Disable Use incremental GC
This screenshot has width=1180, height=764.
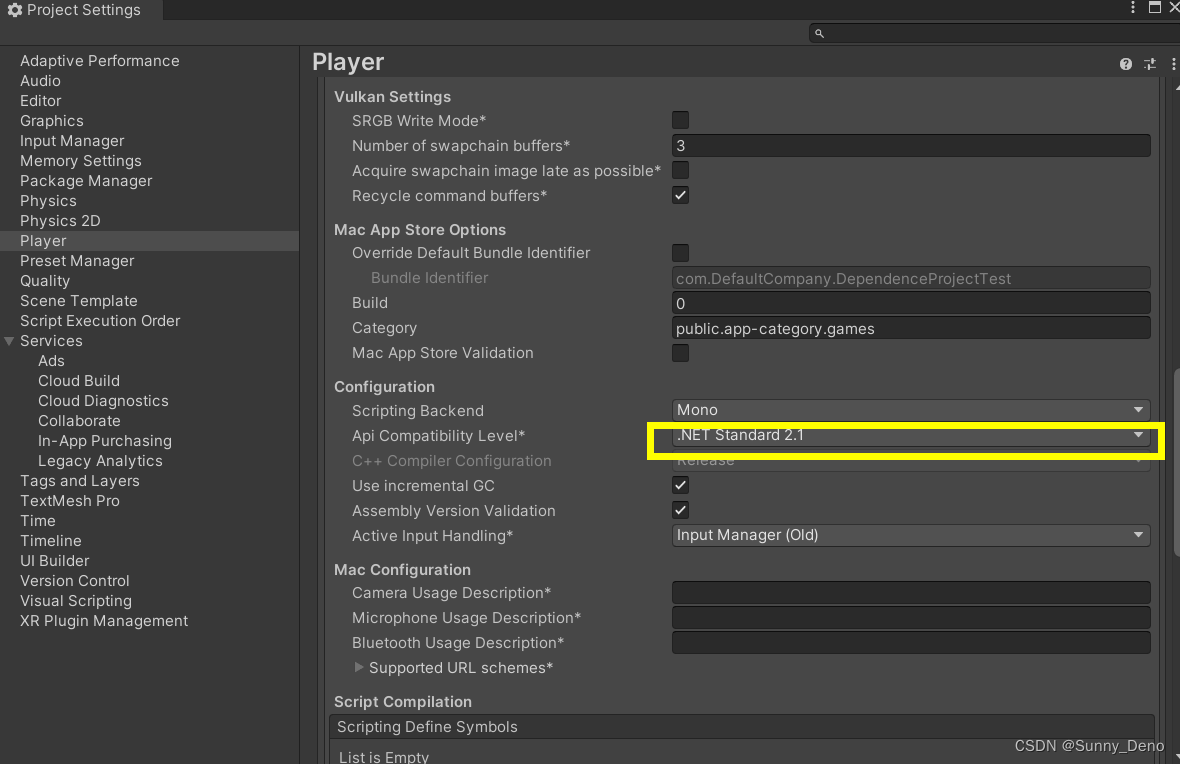[x=680, y=485]
